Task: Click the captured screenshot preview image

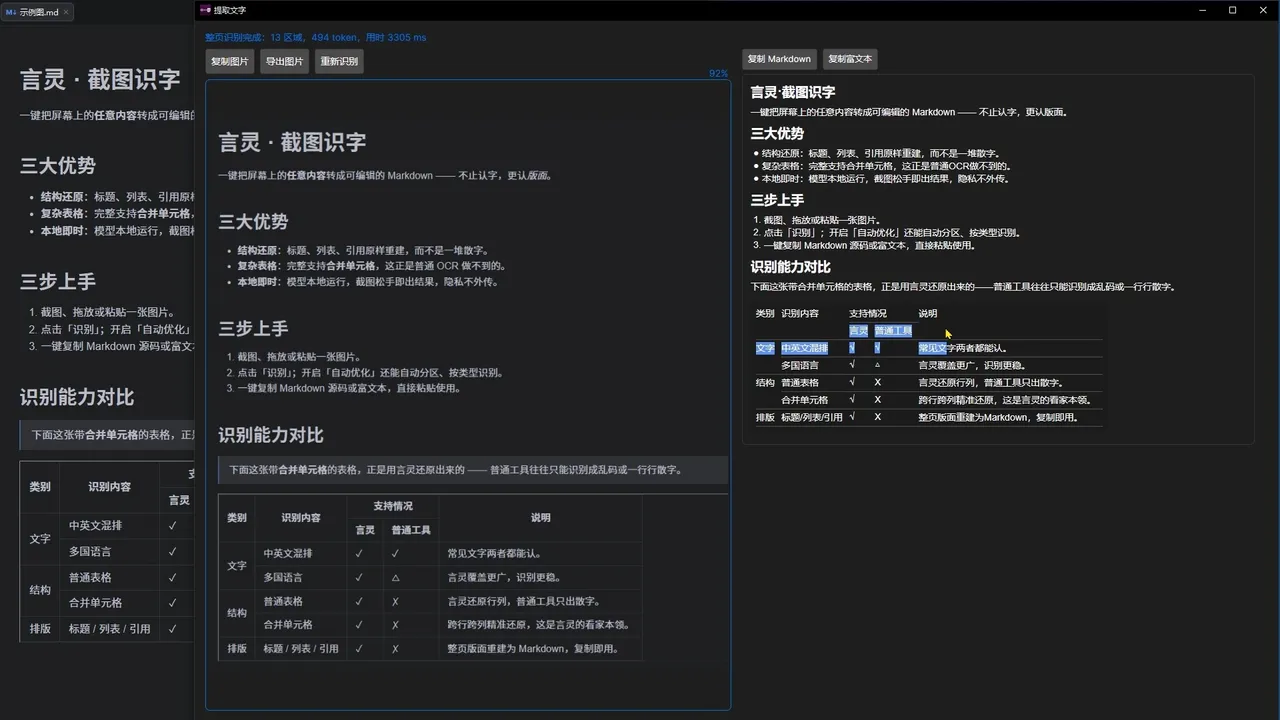Action: pyautogui.click(x=468, y=395)
